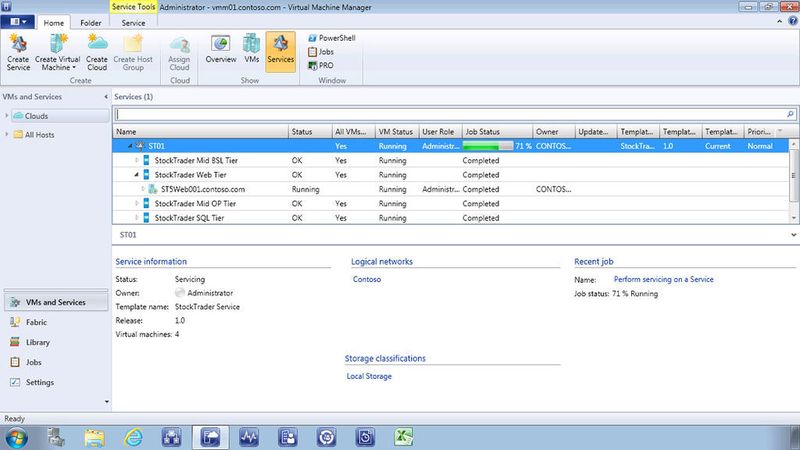
Task: Select the ST5Web001.contoso.com virtual machine
Action: 451,189
